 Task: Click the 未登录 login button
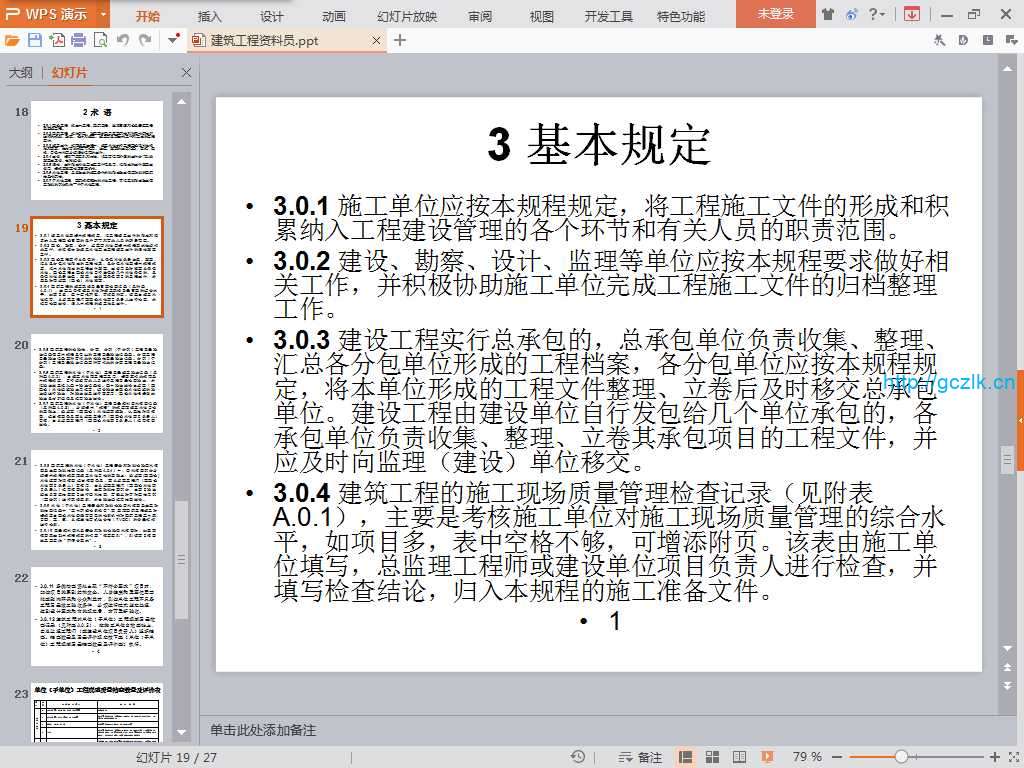[775, 15]
